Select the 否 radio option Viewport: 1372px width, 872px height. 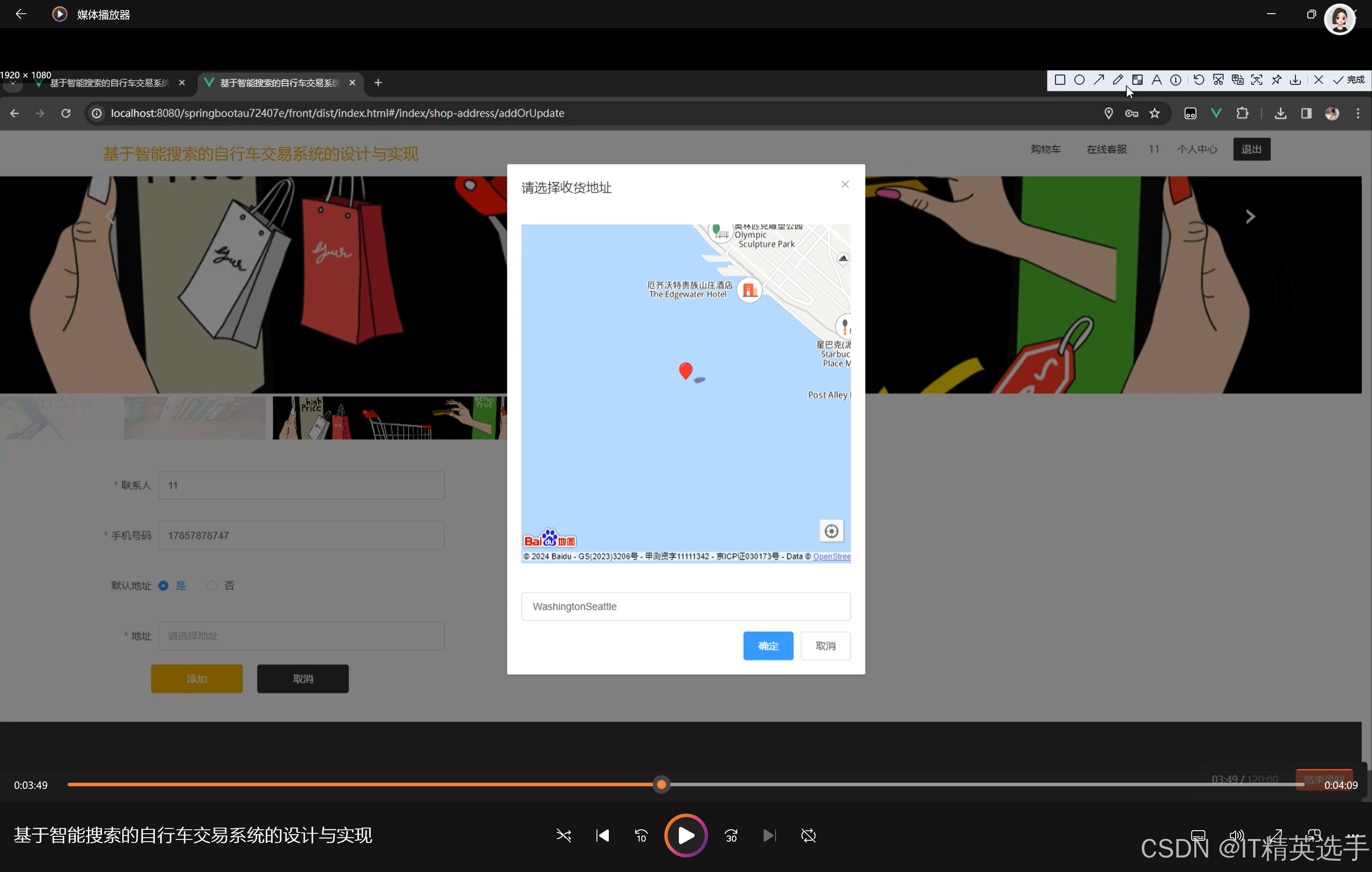click(x=212, y=585)
